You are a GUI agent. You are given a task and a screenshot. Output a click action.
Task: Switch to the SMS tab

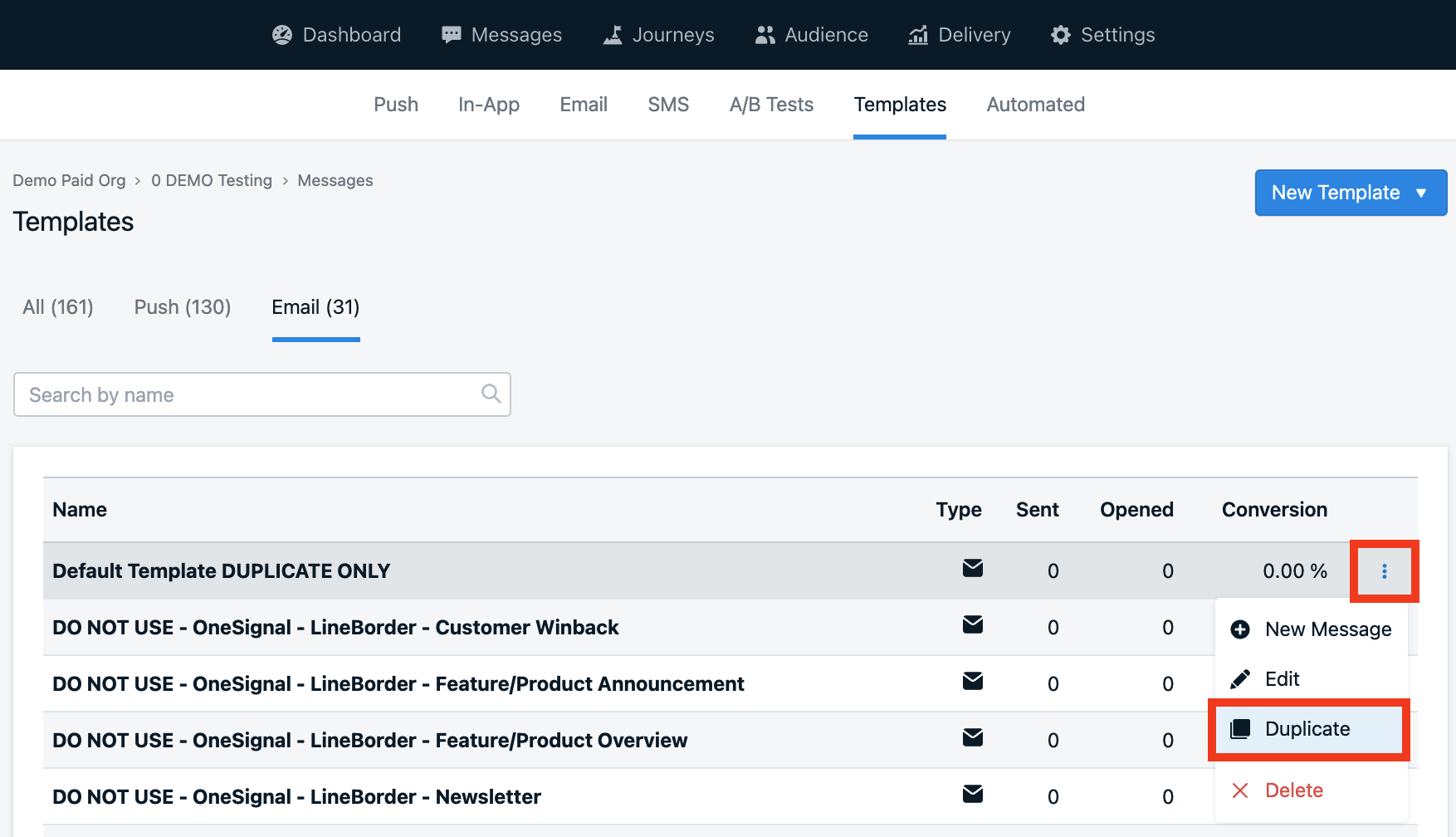[668, 105]
